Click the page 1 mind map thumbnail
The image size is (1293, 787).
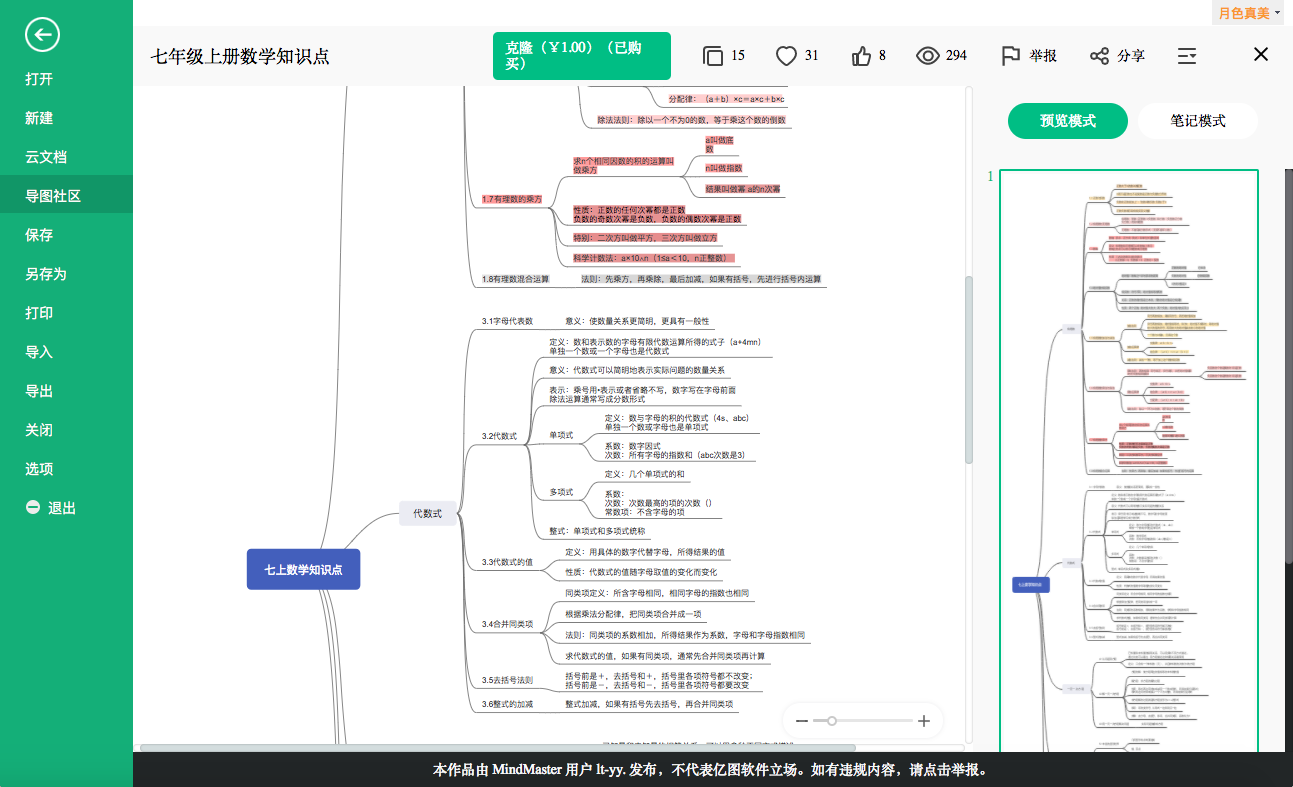[x=1129, y=461]
